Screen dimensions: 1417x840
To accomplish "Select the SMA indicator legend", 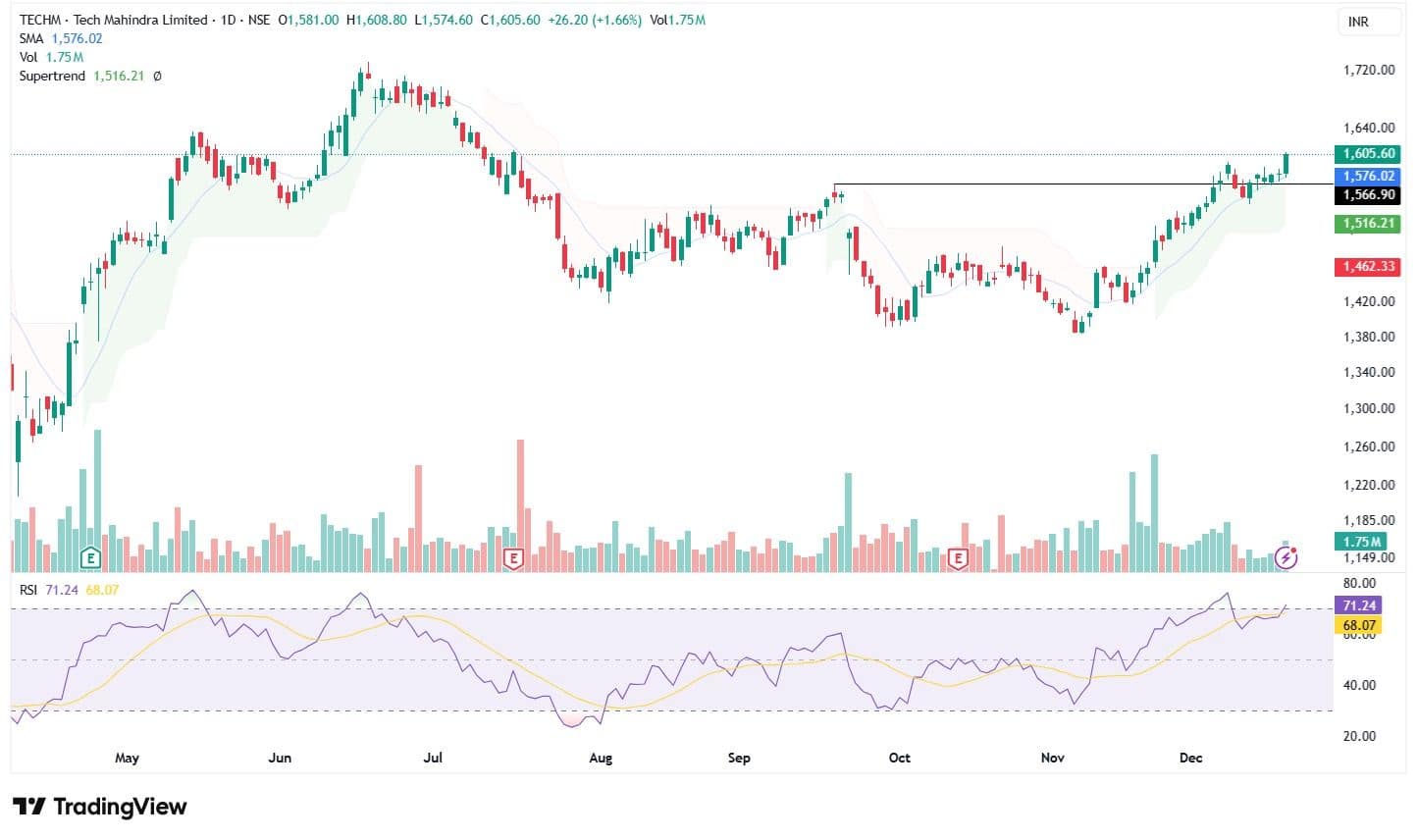I will pyautogui.click(x=61, y=38).
